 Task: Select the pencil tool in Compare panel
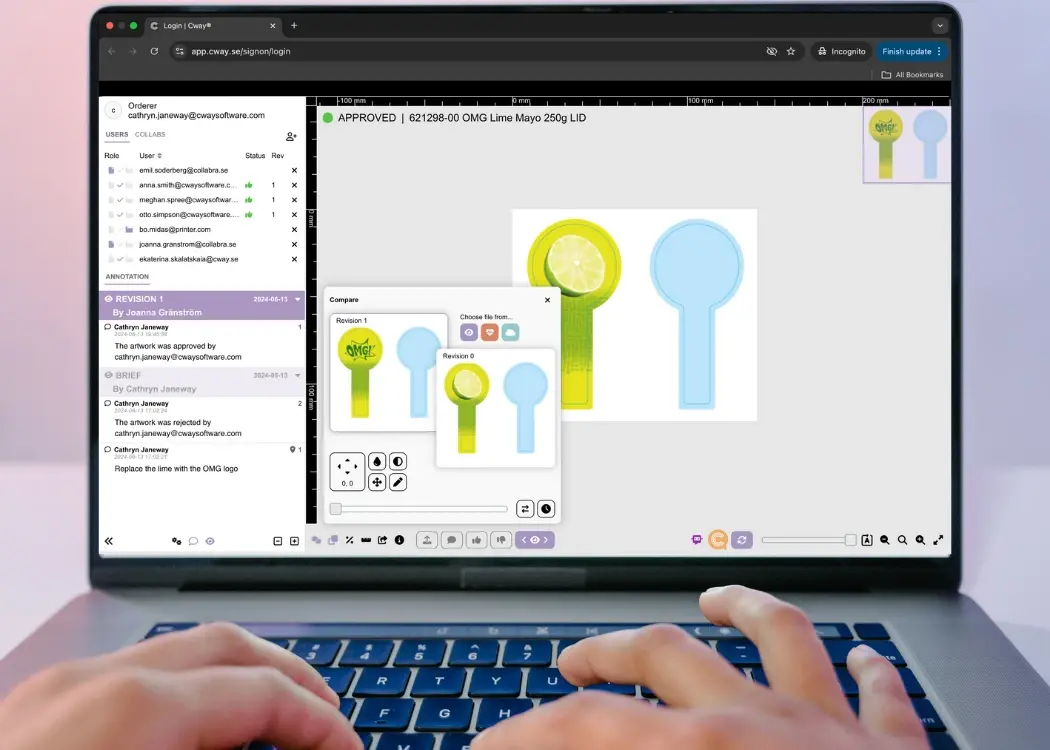(397, 482)
